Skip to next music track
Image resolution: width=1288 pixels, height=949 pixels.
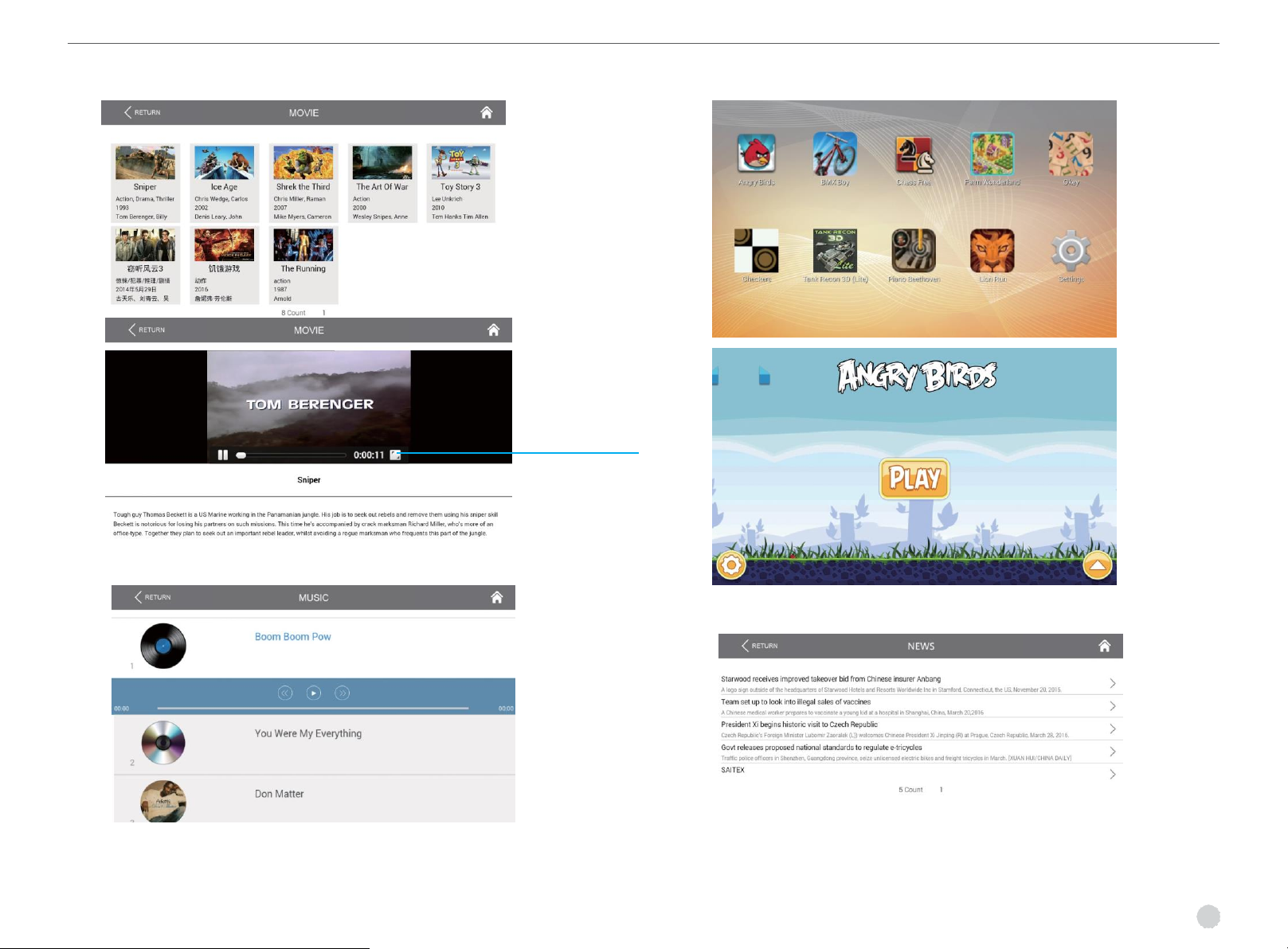point(343,693)
